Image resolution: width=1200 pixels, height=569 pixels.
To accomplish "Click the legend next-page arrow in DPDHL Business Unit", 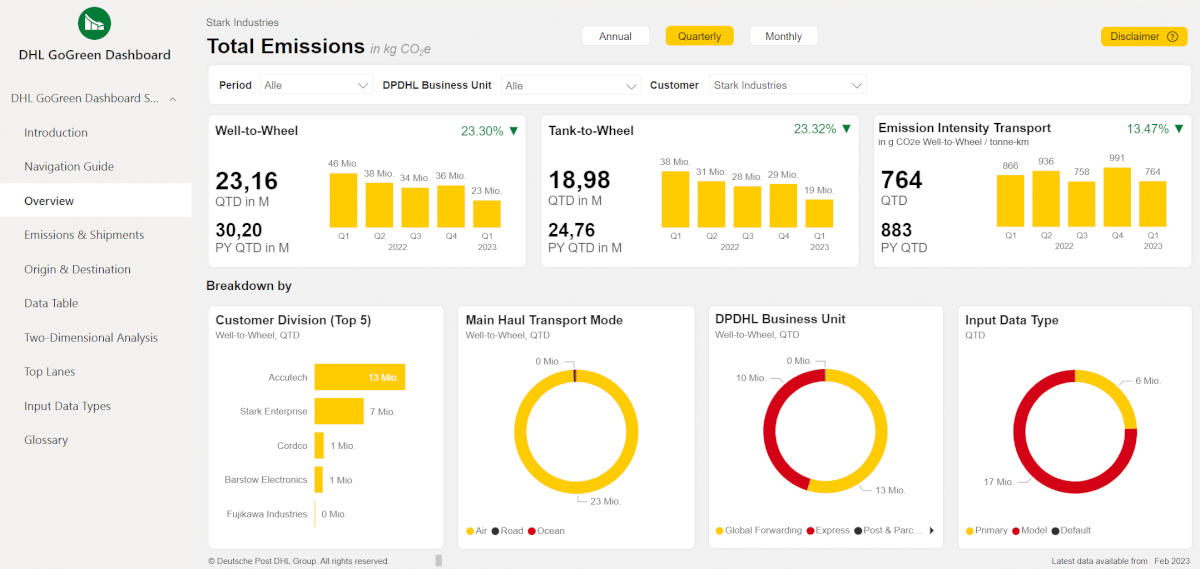I will tap(931, 531).
